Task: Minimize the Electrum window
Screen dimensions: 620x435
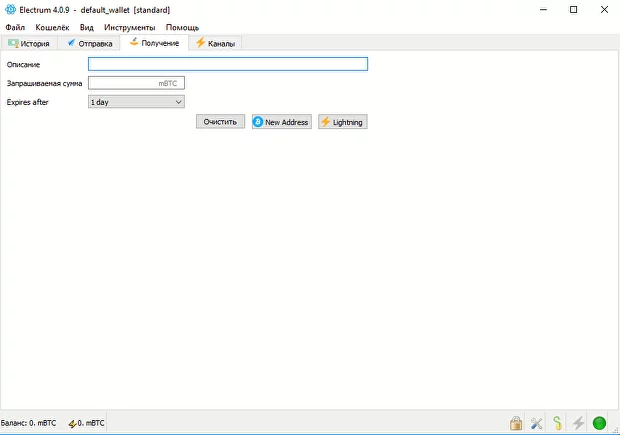Action: (x=543, y=9)
